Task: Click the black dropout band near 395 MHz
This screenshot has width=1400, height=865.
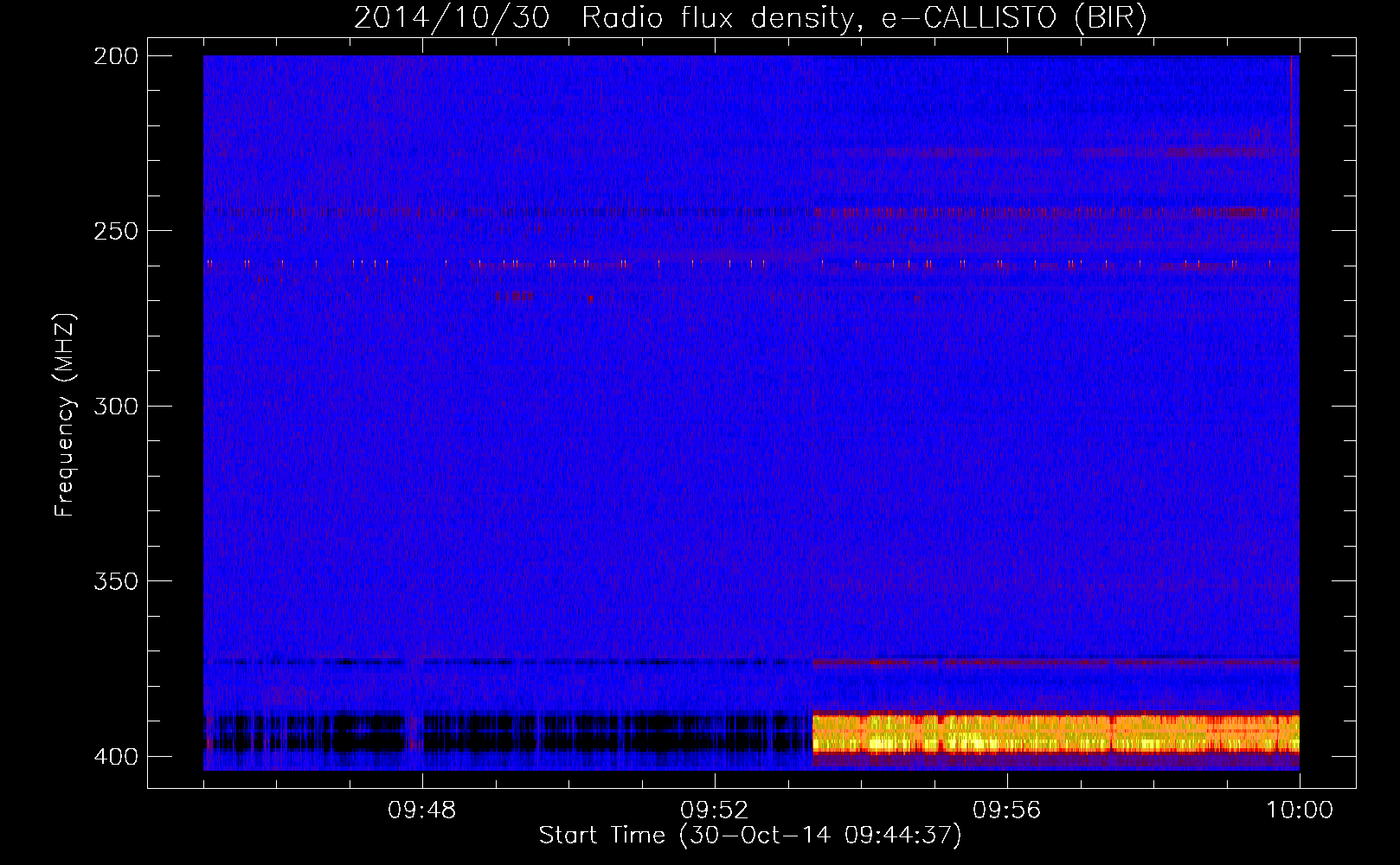Action: (x=508, y=732)
